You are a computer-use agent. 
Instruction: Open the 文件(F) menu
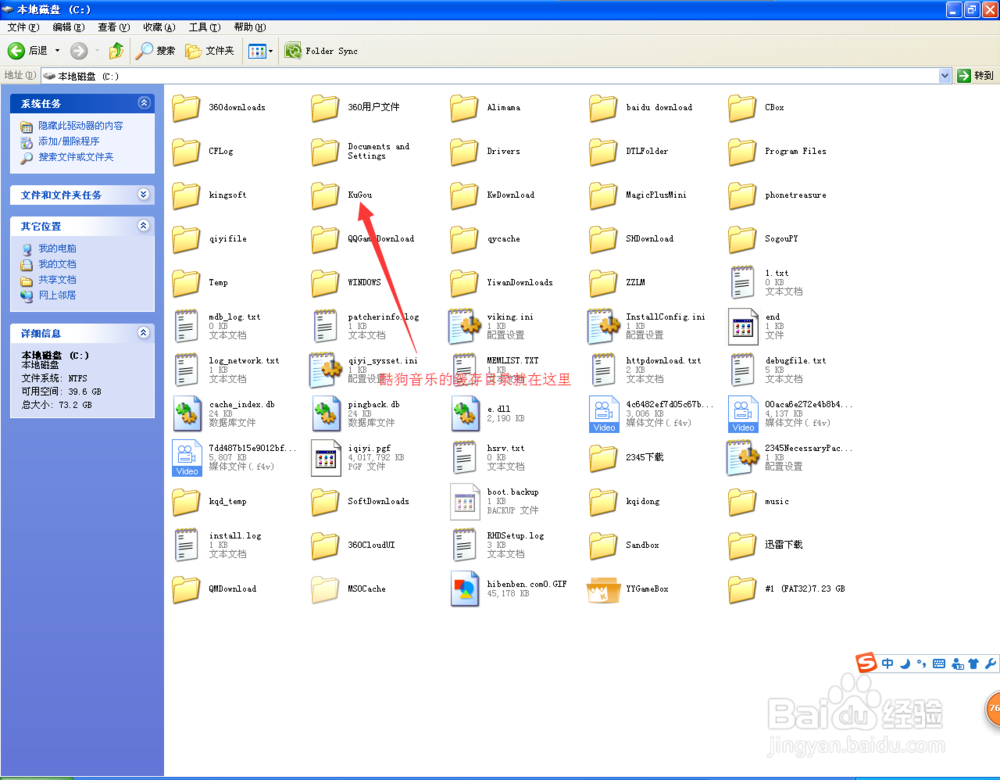[x=24, y=27]
